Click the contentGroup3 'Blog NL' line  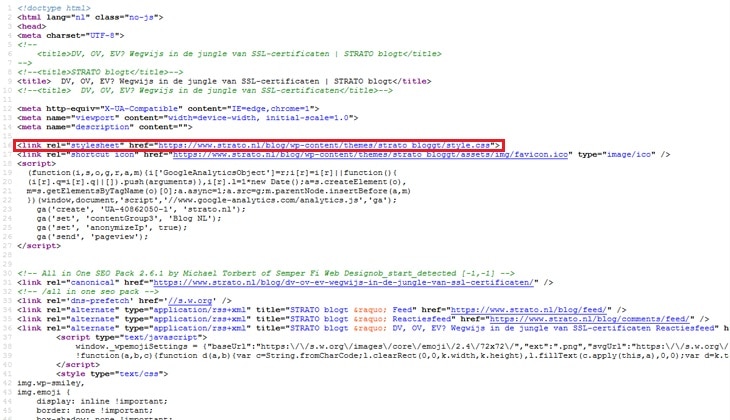tap(129, 218)
